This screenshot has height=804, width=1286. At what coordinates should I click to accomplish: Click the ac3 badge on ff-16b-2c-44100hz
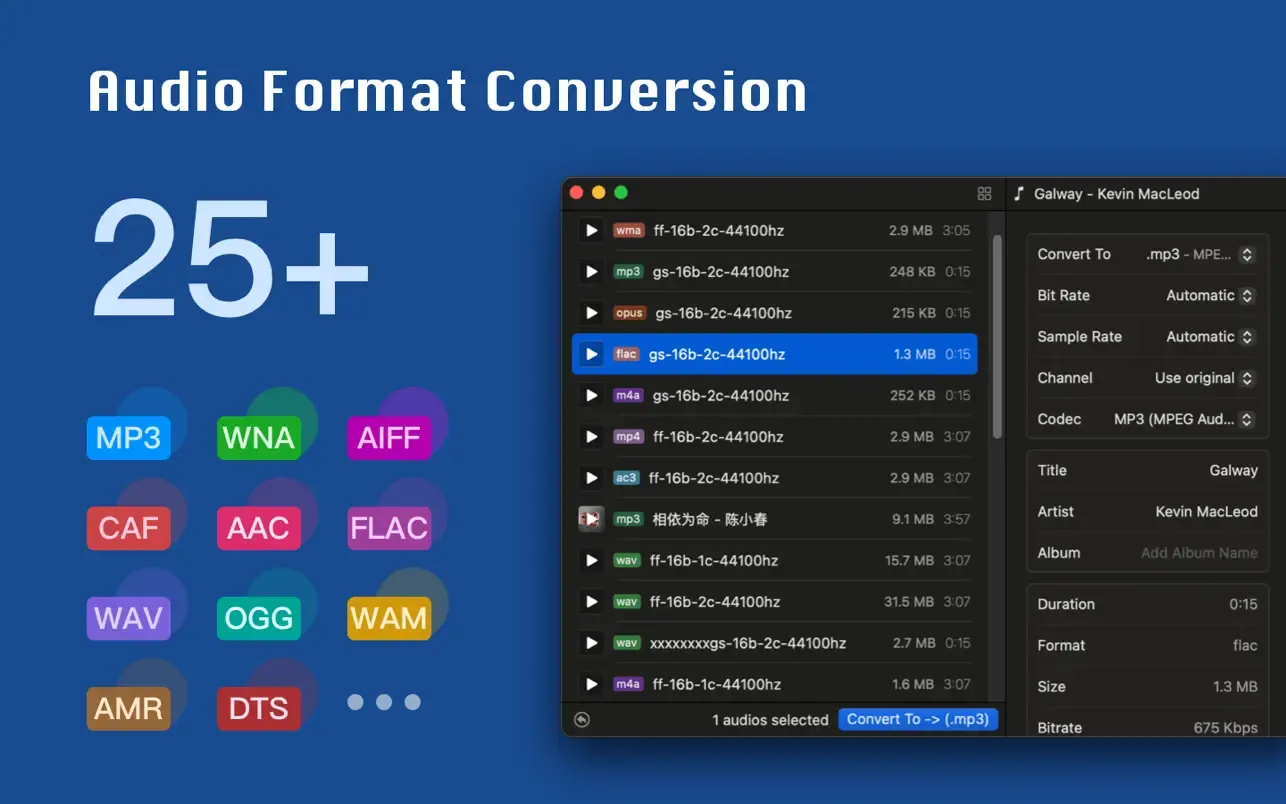(x=626, y=478)
